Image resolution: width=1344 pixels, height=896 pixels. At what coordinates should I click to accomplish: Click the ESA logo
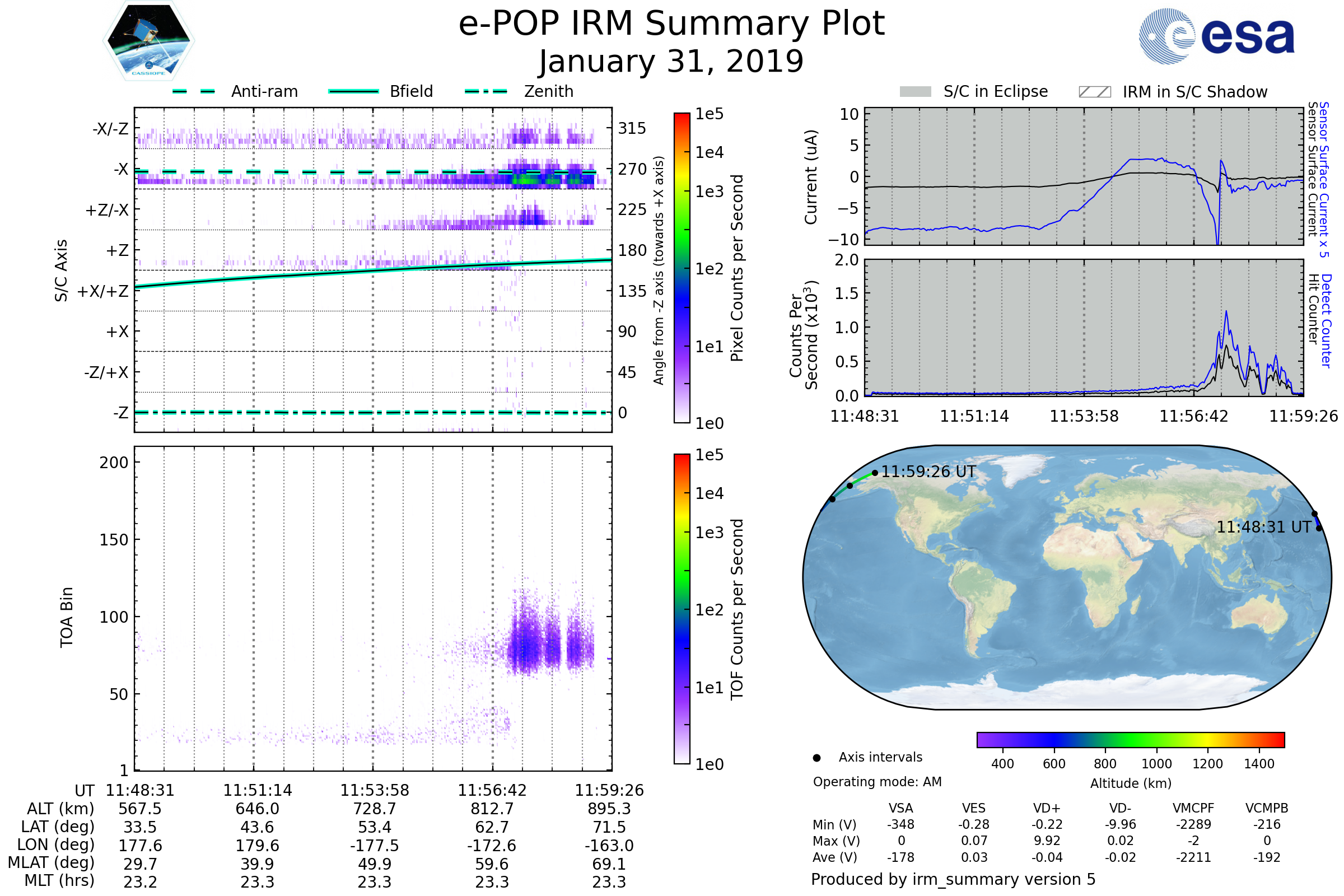(x=1216, y=36)
